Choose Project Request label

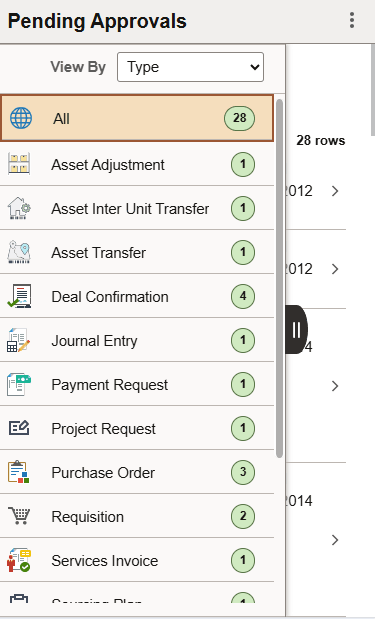pyautogui.click(x=103, y=429)
